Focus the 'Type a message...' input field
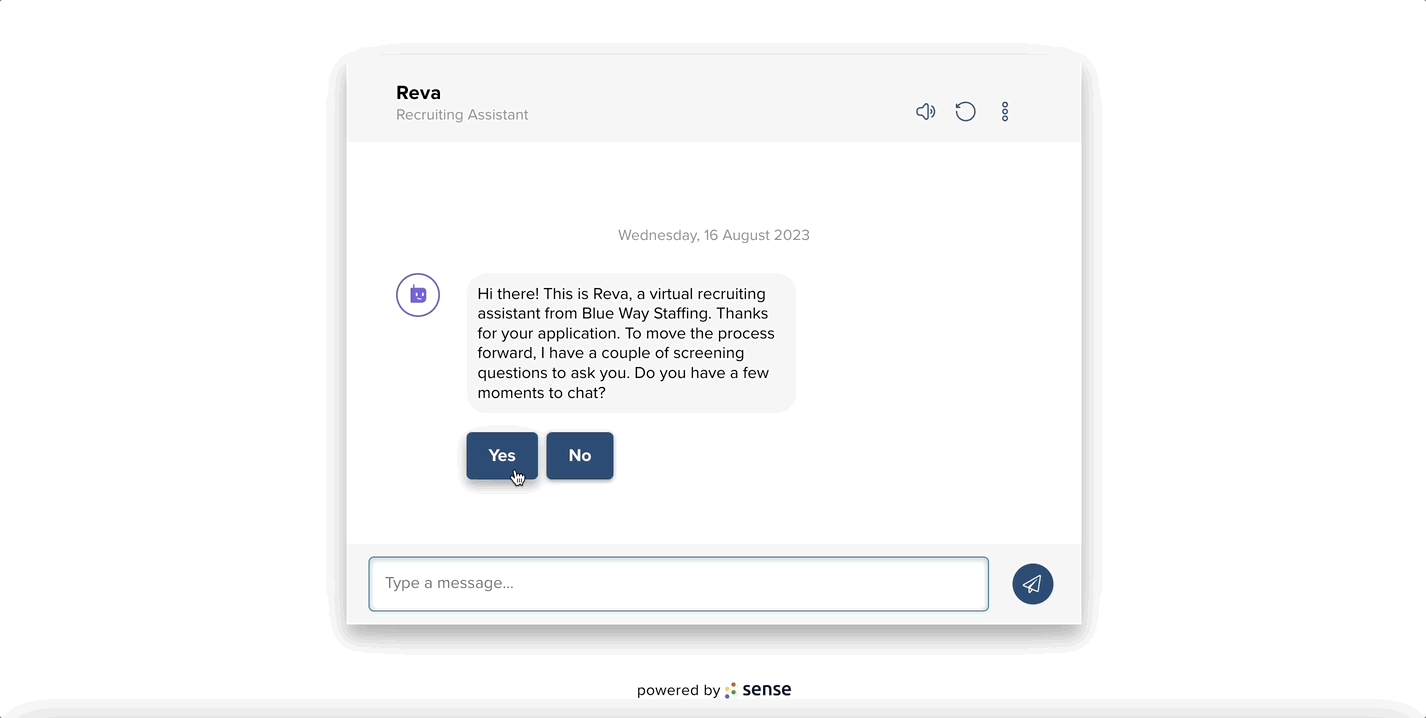The width and height of the screenshot is (1426, 718). tap(679, 584)
